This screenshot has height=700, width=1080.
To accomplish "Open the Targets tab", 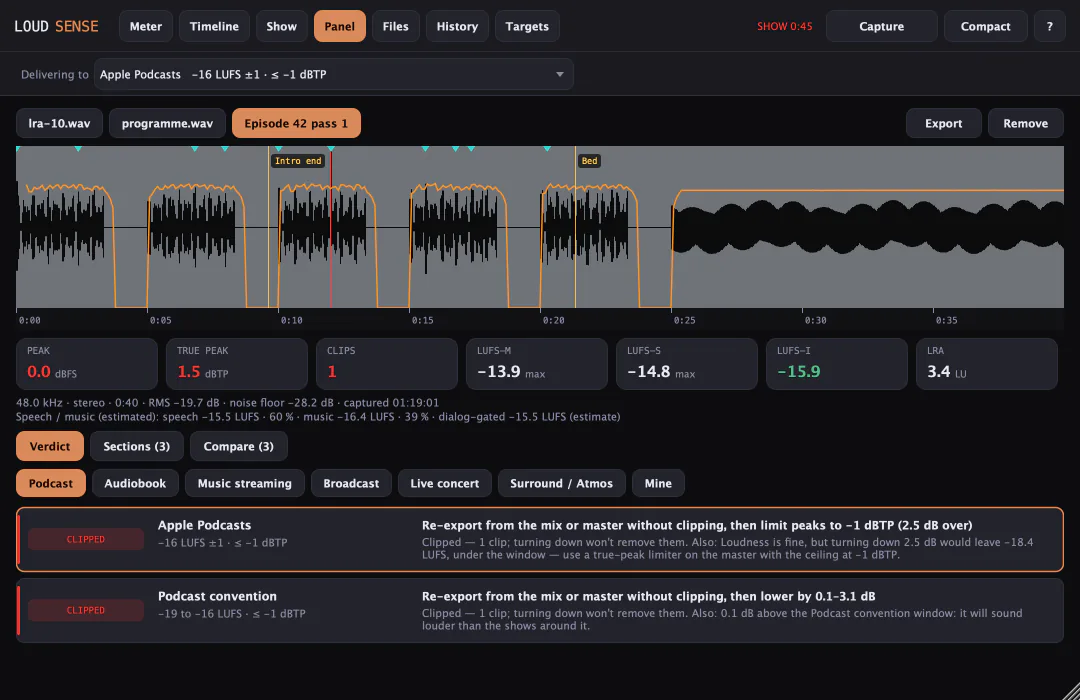I will (x=527, y=26).
